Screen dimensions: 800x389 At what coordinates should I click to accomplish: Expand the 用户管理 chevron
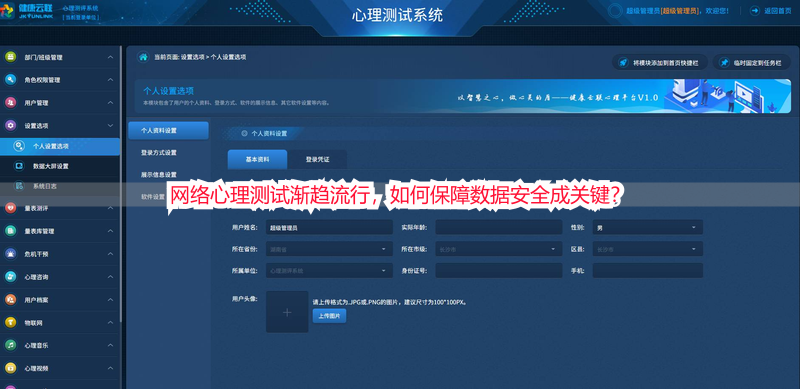pyautogui.click(x=110, y=103)
